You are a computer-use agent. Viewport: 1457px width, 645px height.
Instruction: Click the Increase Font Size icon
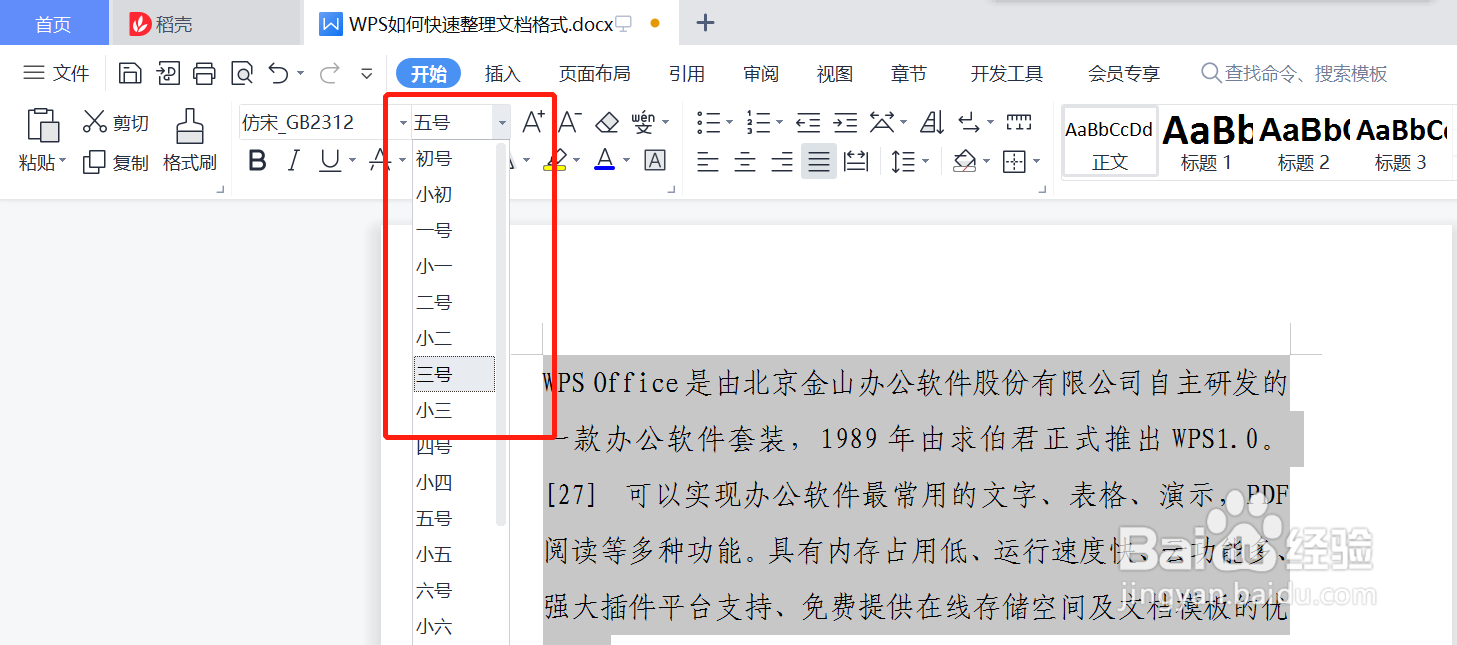[533, 120]
